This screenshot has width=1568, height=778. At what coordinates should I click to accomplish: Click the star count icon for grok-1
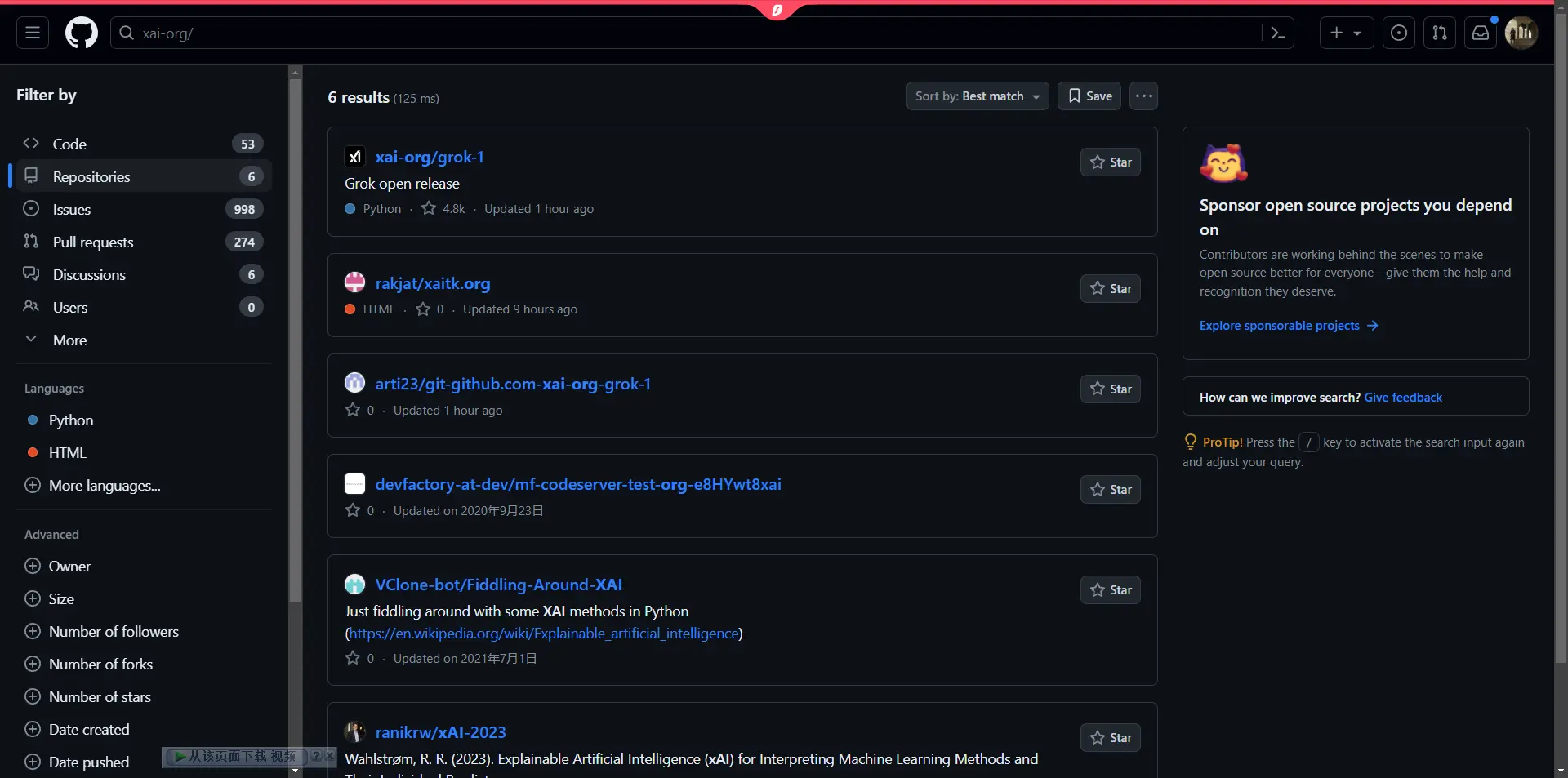(429, 208)
